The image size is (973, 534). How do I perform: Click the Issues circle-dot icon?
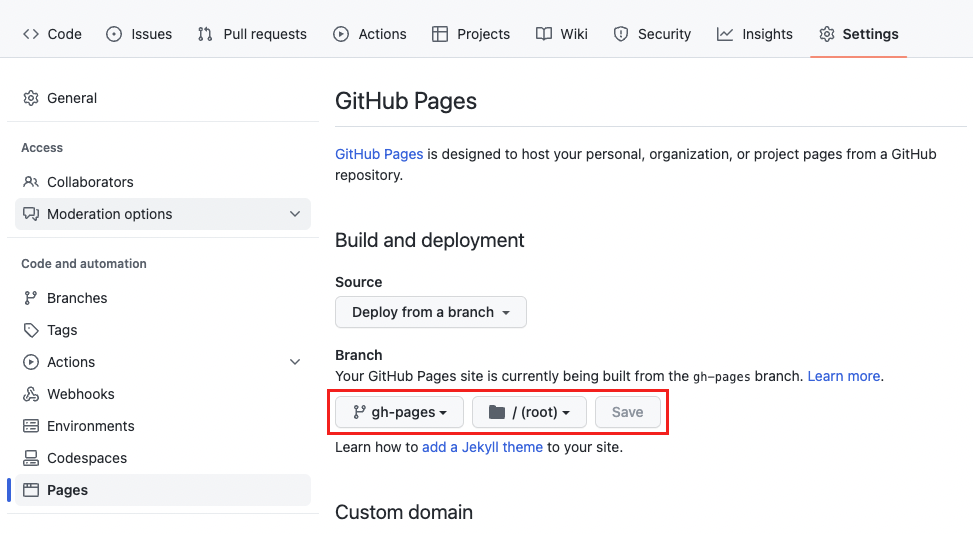[x=114, y=34]
